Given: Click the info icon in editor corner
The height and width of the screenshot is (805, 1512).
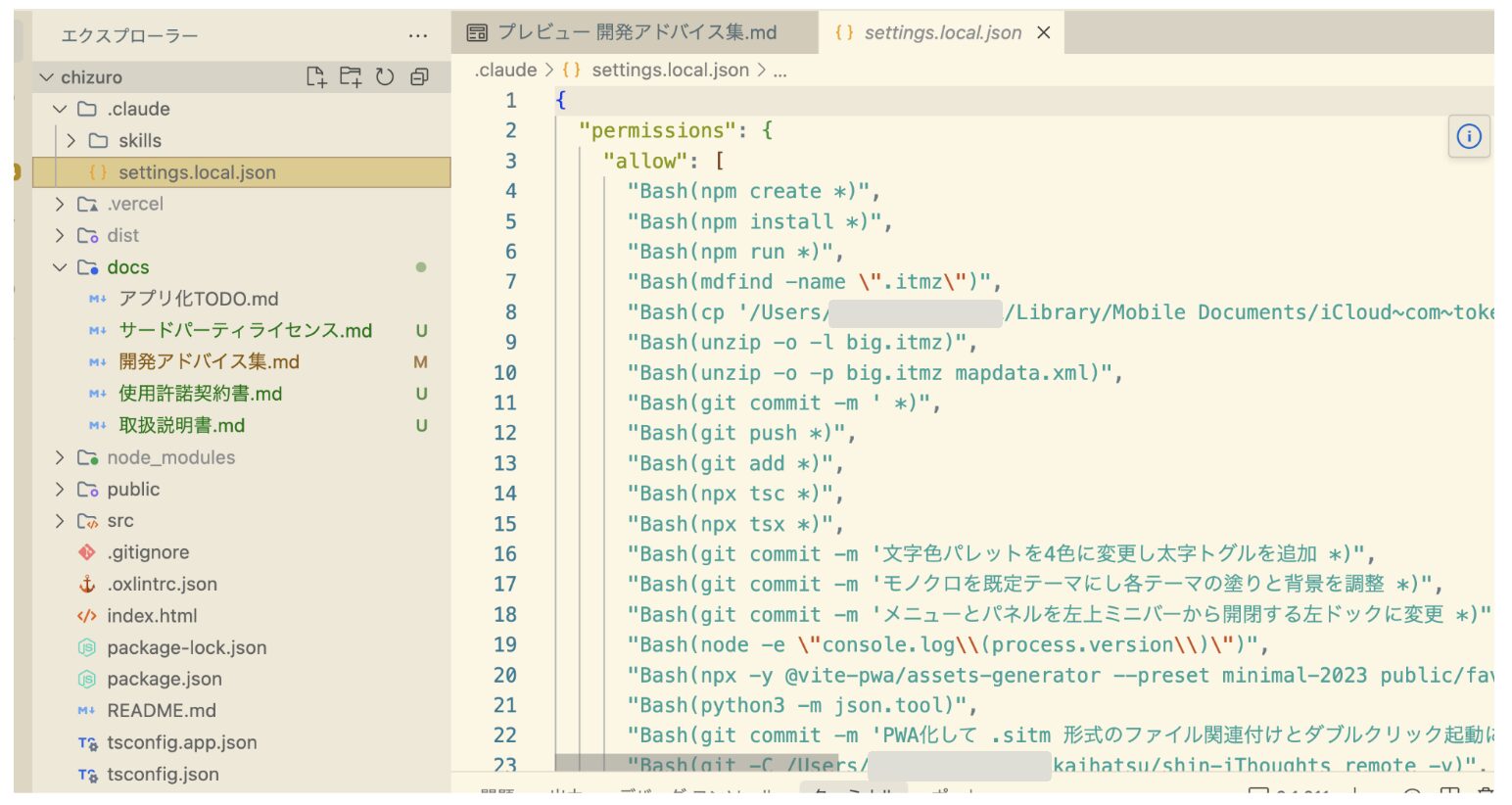Looking at the screenshot, I should 1469,136.
